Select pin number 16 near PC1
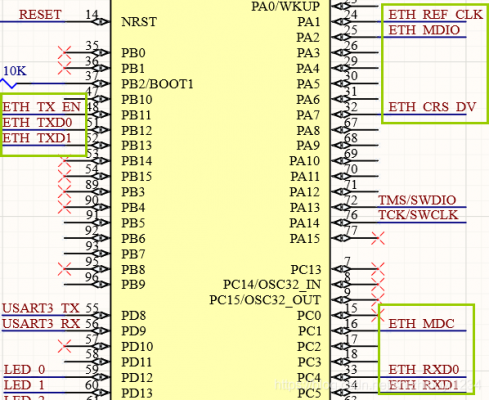 [351, 323]
